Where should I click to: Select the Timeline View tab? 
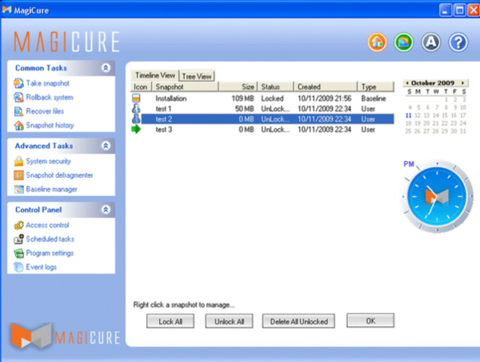tap(155, 75)
